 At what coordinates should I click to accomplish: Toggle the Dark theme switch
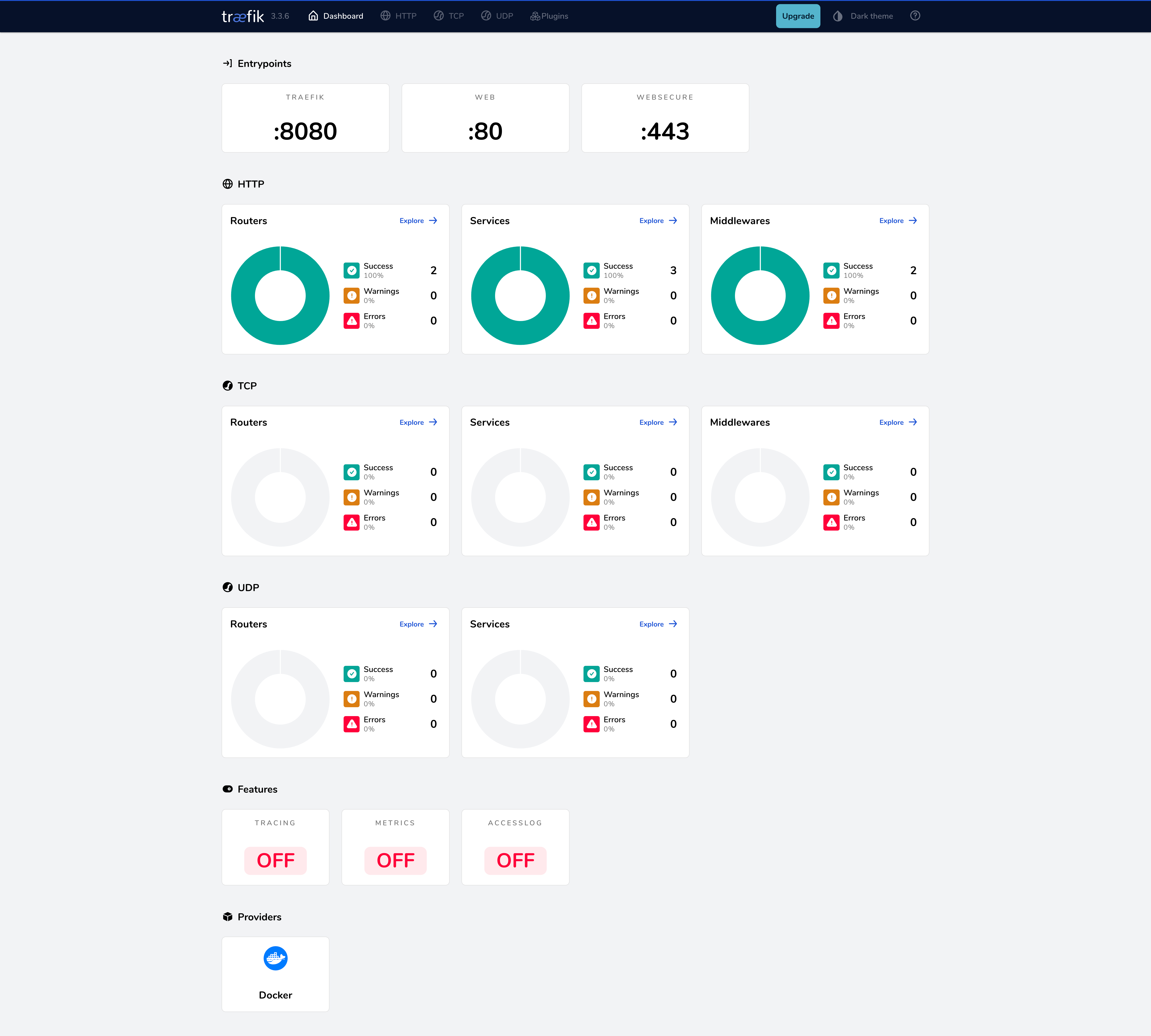coord(863,16)
